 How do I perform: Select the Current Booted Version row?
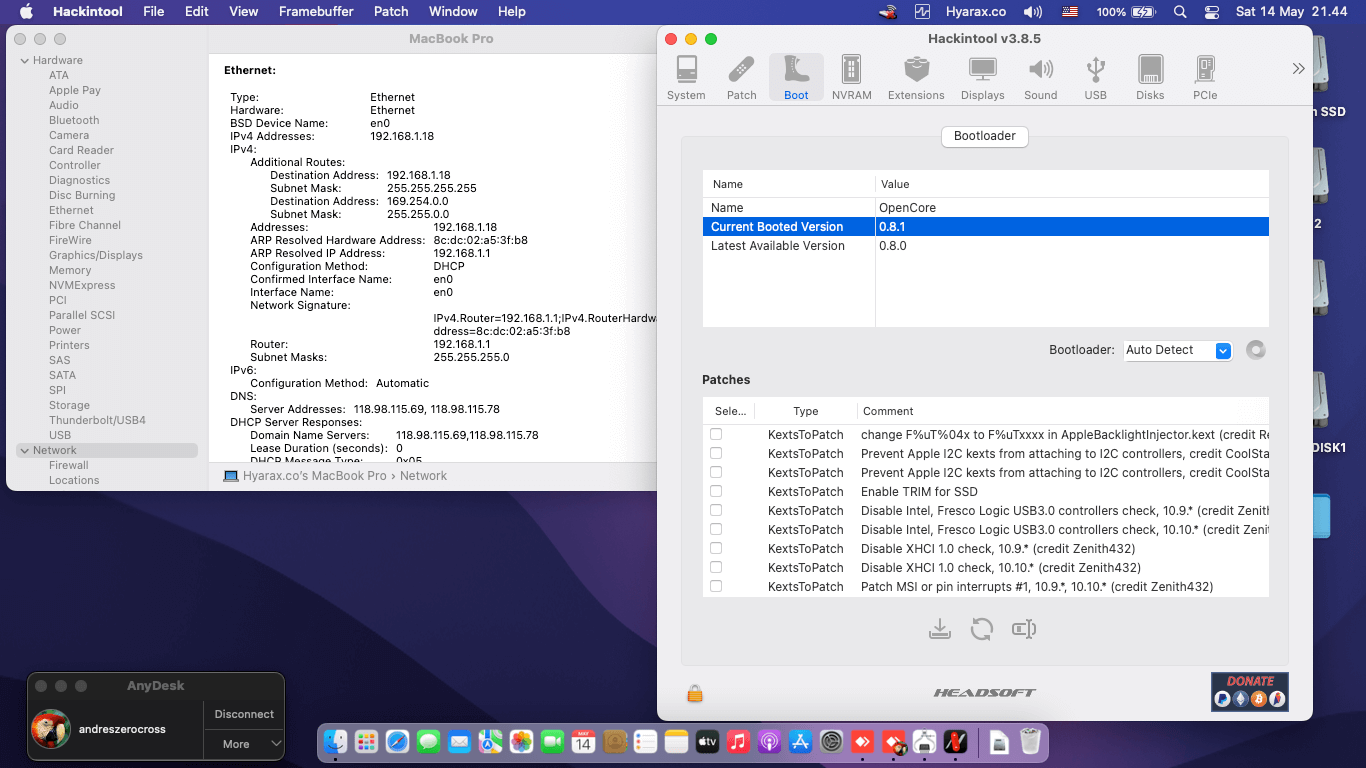click(x=985, y=227)
